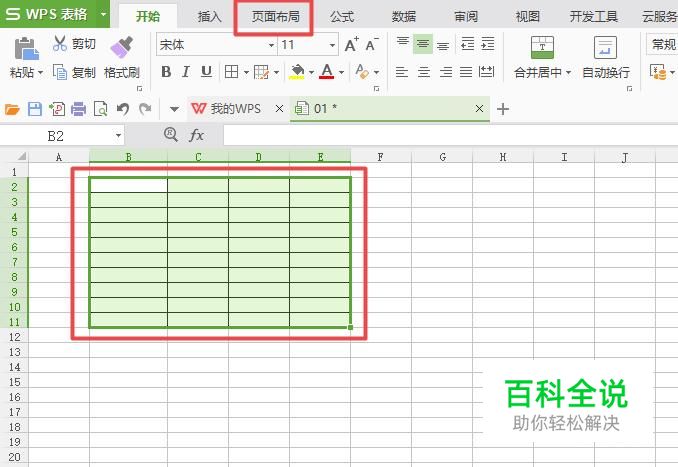
Task: Apply yellow fill color with paint bucket
Action: (297, 72)
